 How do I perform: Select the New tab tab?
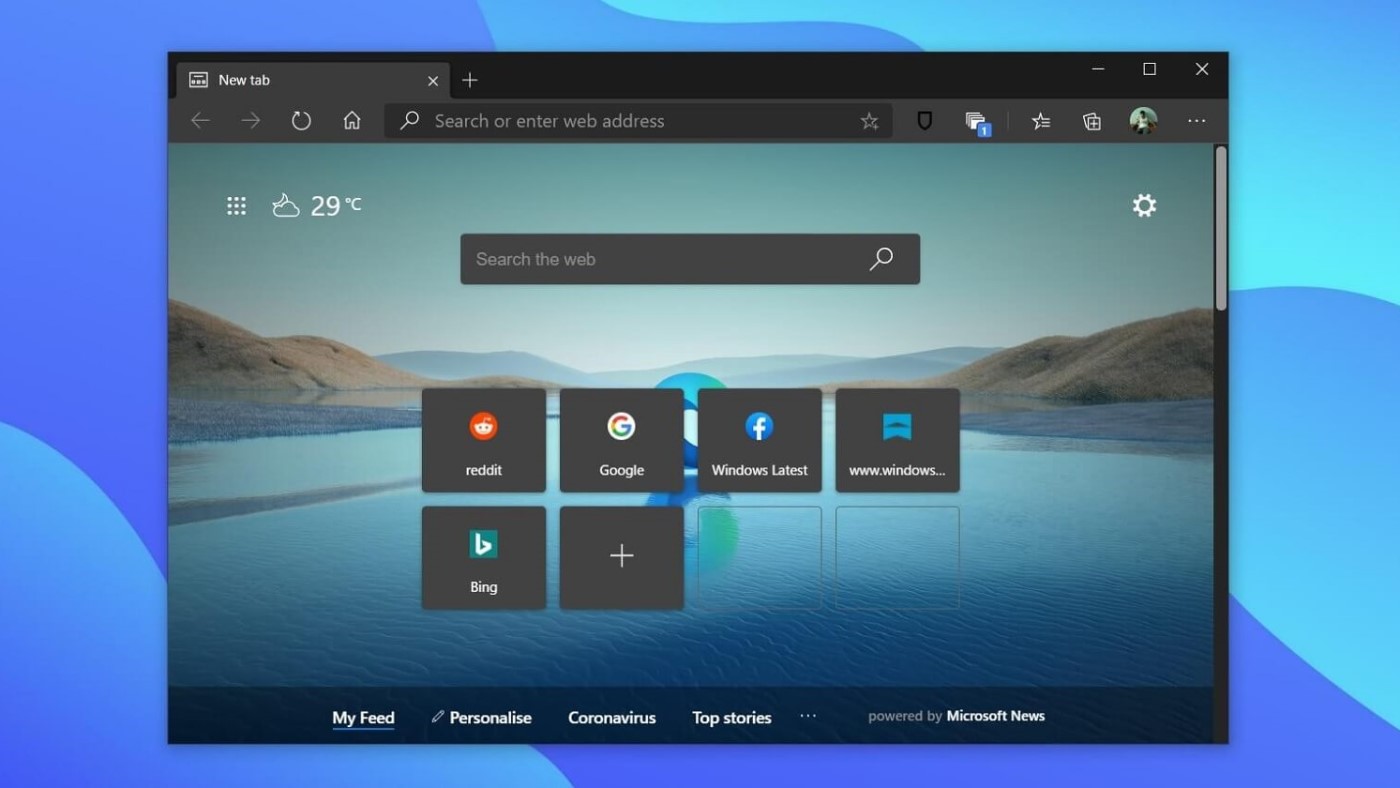[313, 80]
